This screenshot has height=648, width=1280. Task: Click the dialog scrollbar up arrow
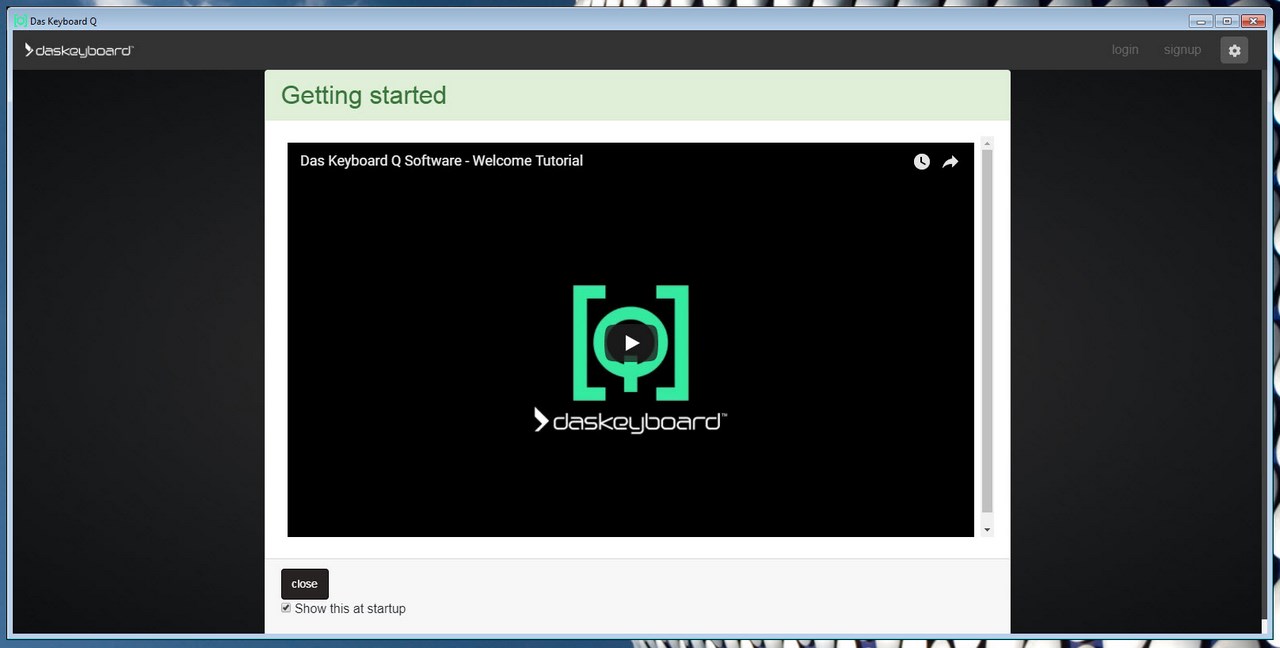tap(987, 143)
